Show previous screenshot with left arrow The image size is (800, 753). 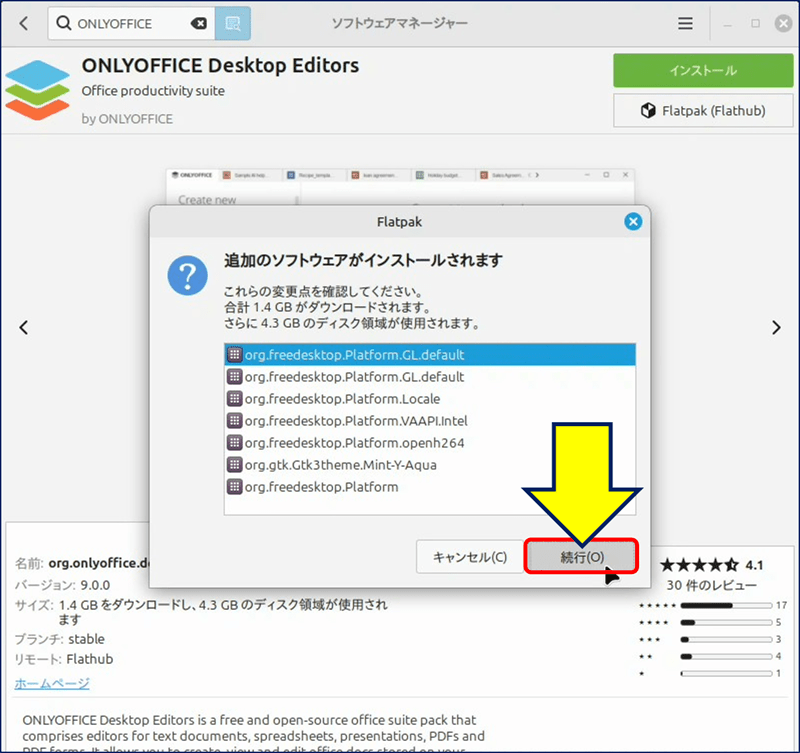click(x=23, y=328)
